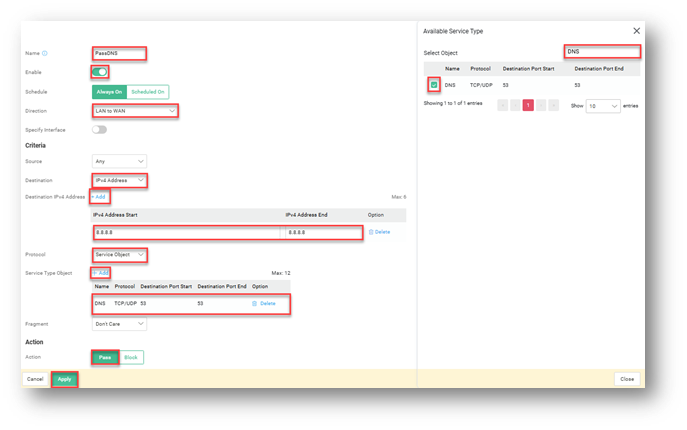
Task: Open the Show entries count dropdown
Action: [x=601, y=105]
